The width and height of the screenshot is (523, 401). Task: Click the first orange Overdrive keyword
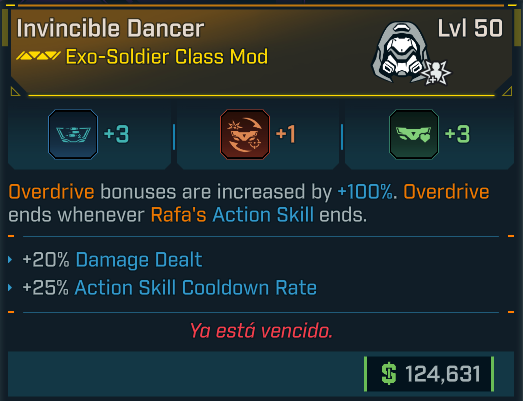pyautogui.click(x=51, y=192)
